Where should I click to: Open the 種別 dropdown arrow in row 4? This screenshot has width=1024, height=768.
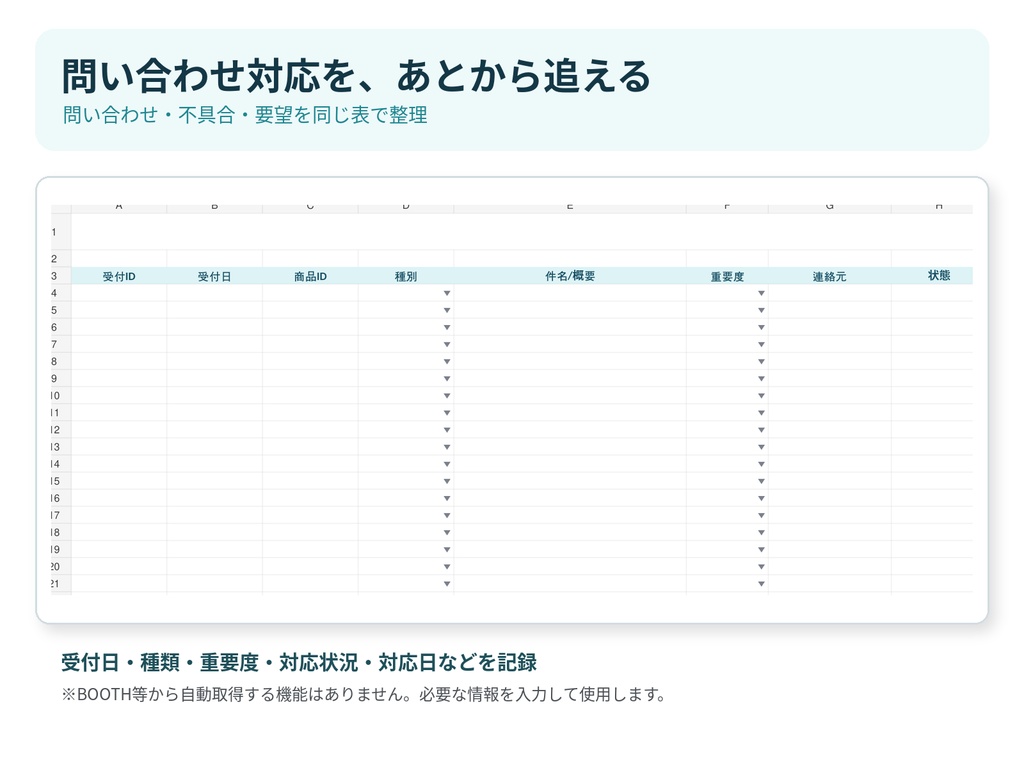click(x=447, y=293)
